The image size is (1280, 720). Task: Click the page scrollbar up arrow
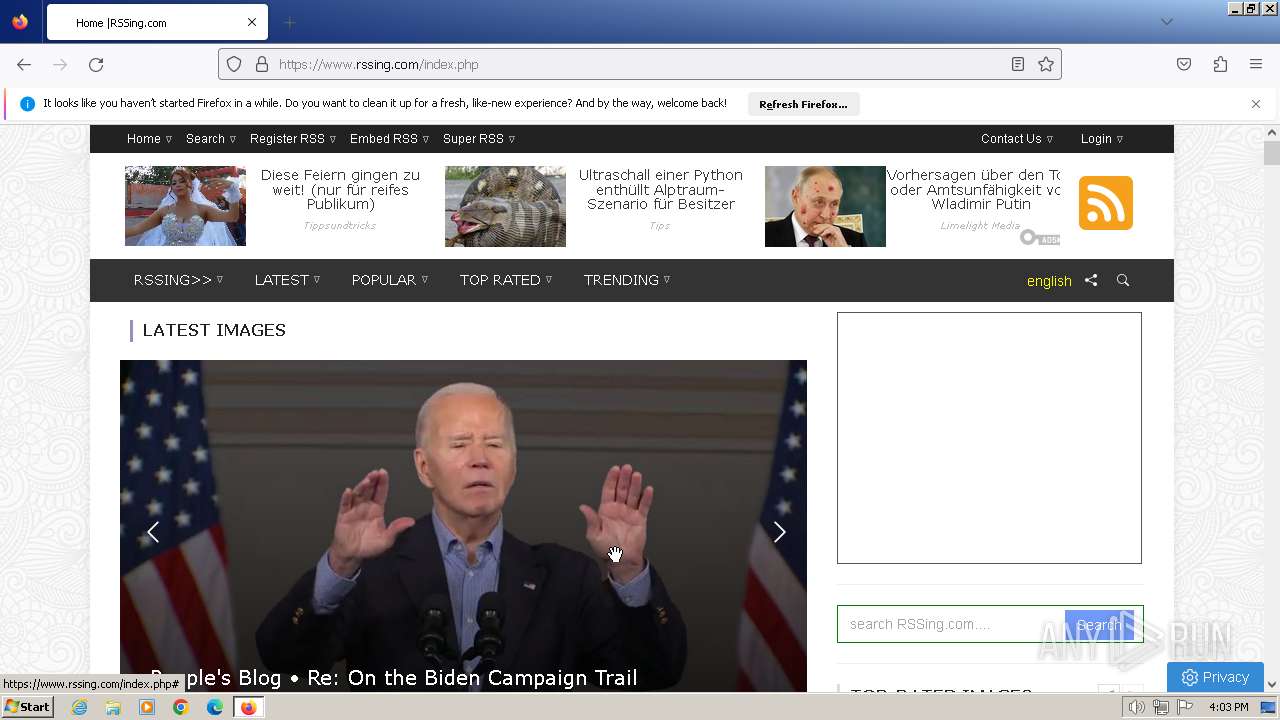click(1272, 133)
